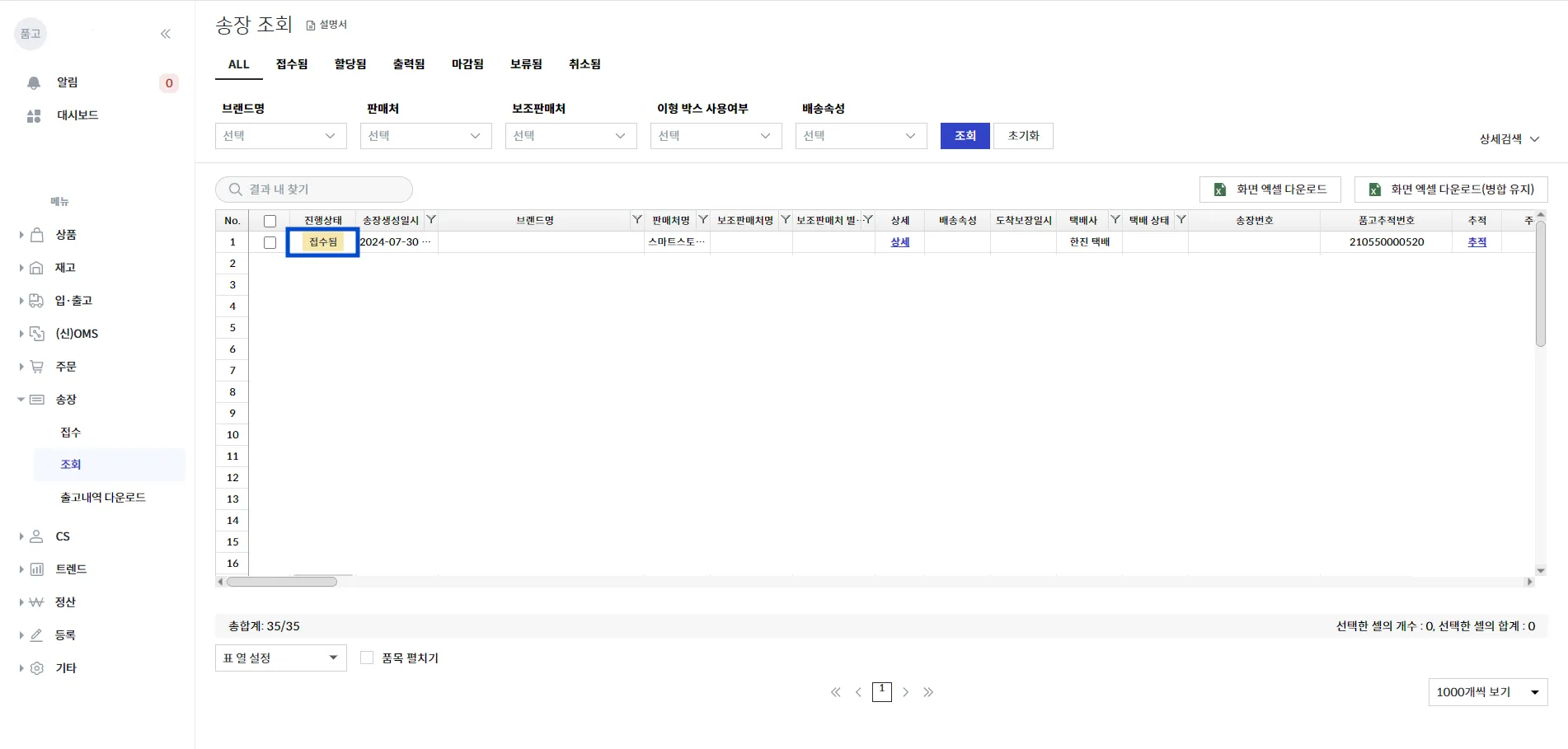Open the 출고내역 다운로드 menu item
1568x749 pixels.
tap(103, 498)
